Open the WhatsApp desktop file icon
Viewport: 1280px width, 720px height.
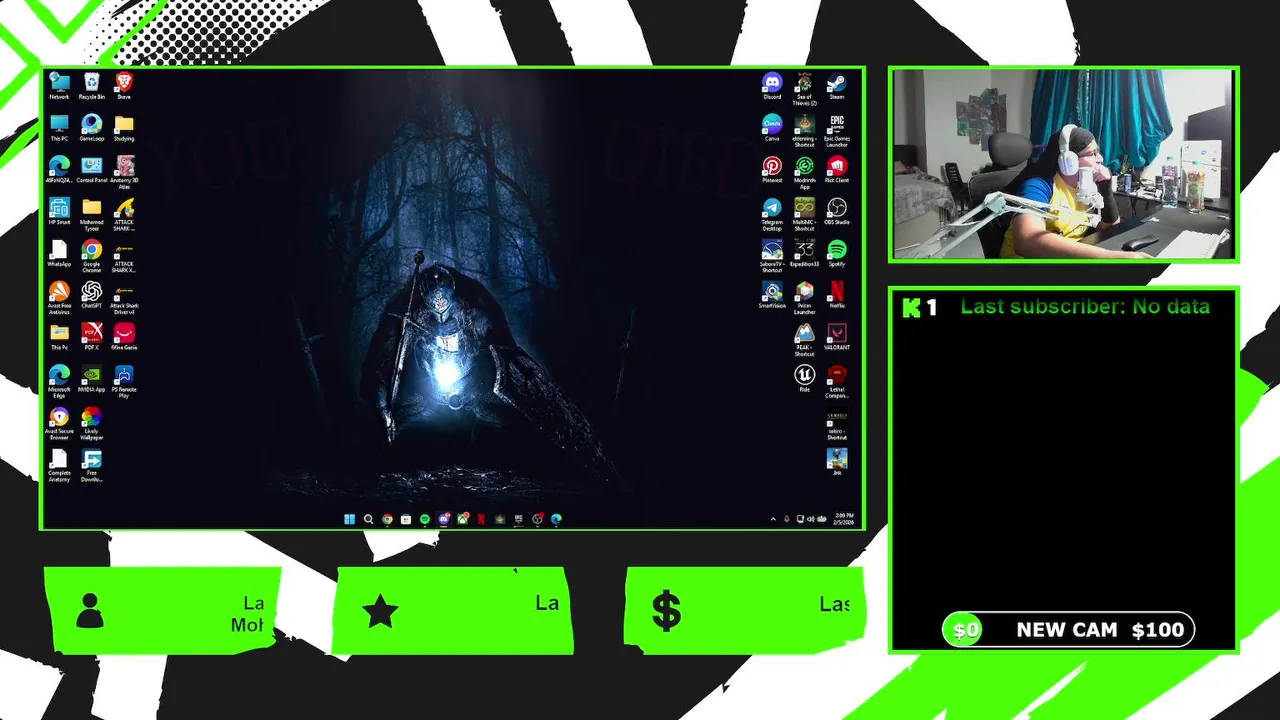click(59, 253)
